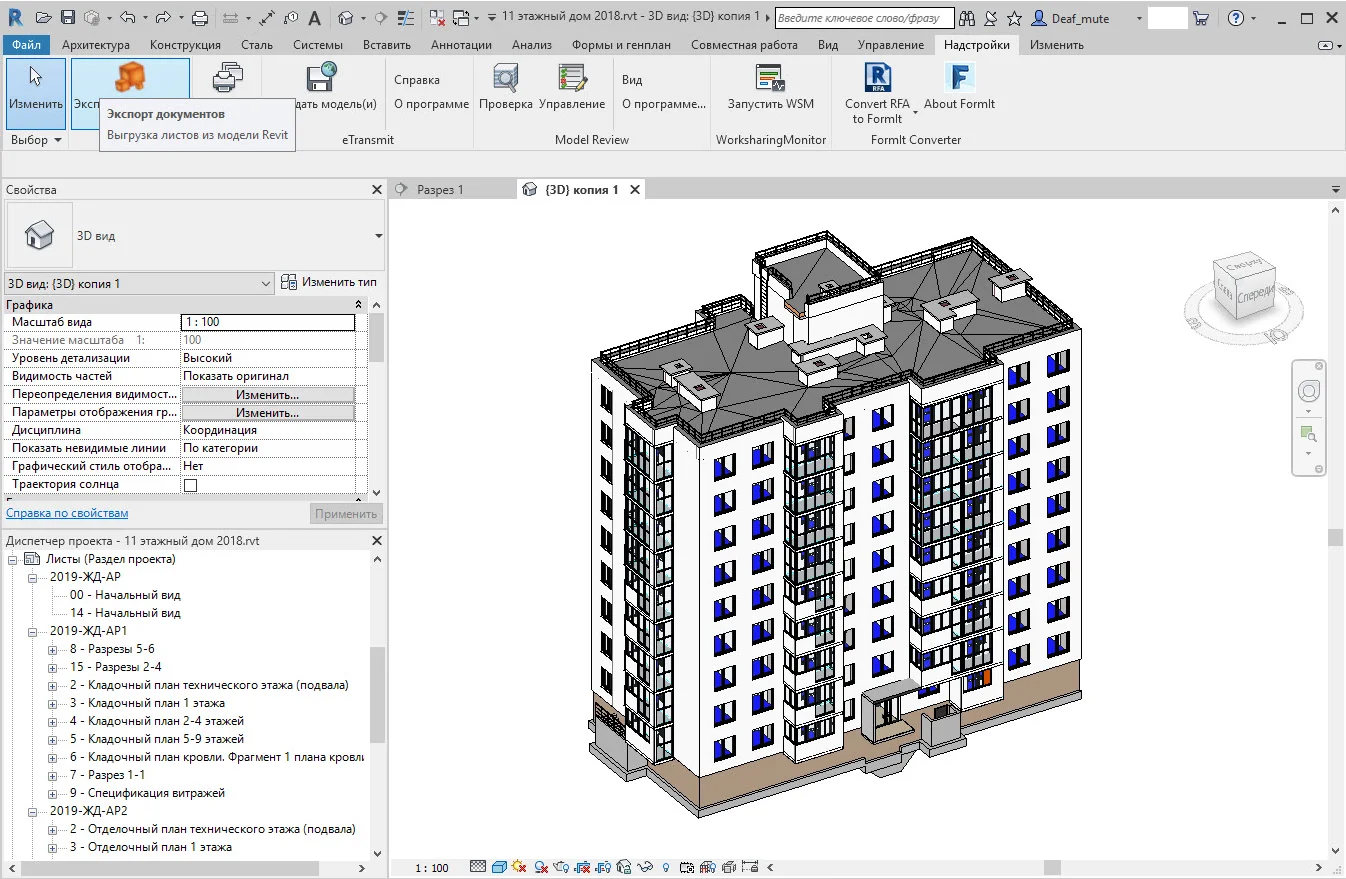Open the Справка по свойствам link
The width and height of the screenshot is (1346, 879).
pos(67,513)
